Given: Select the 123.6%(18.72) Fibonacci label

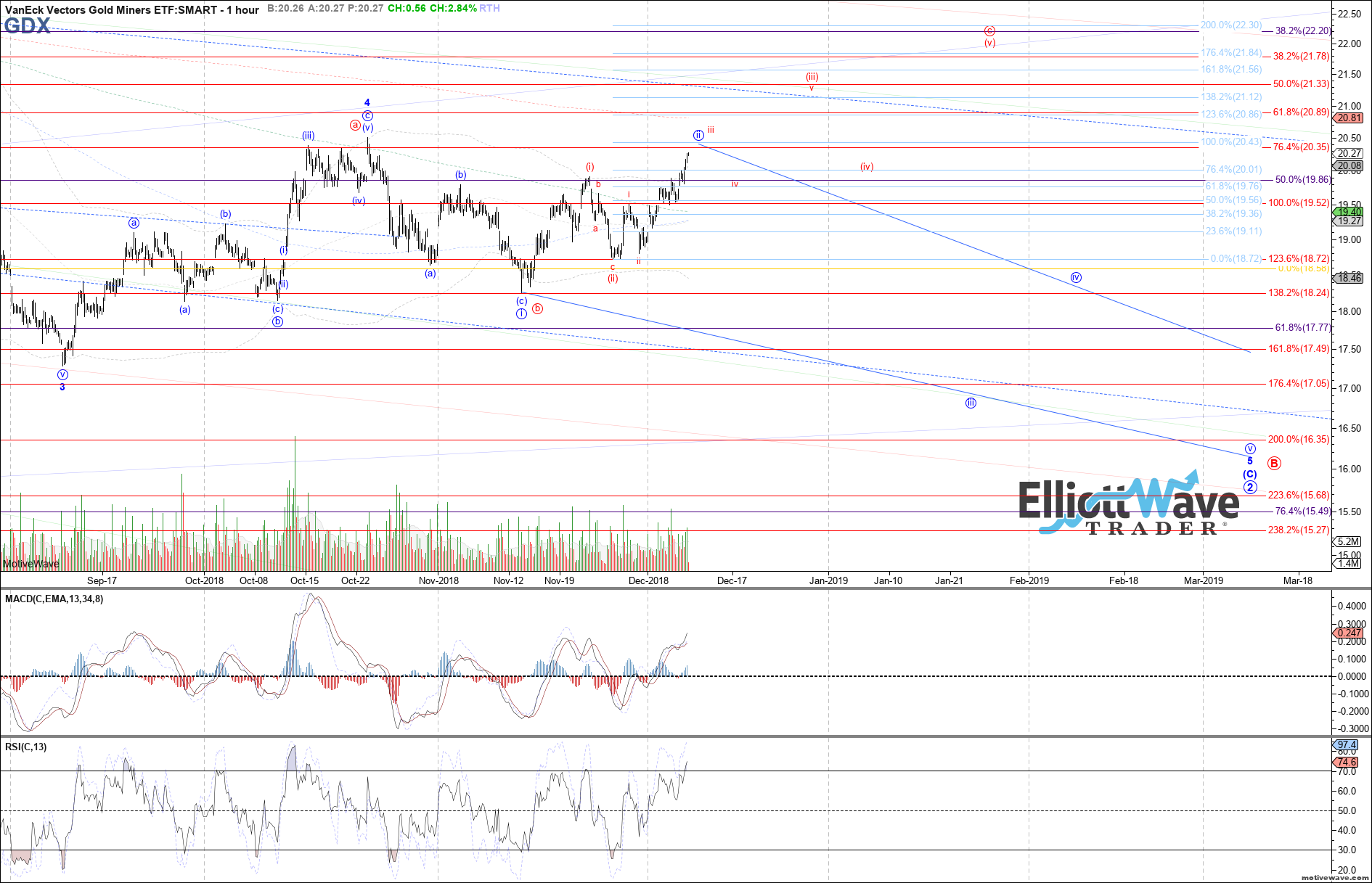Looking at the screenshot, I should click(1299, 259).
